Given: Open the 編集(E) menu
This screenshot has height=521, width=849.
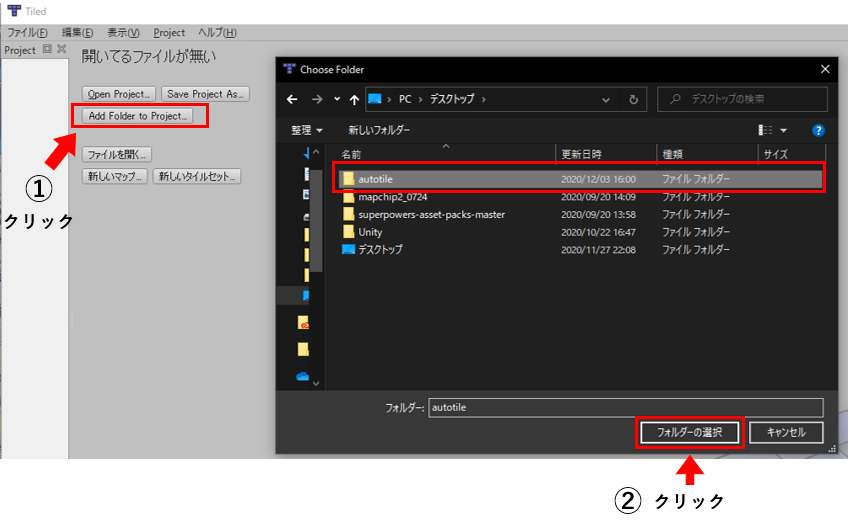Looking at the screenshot, I should tap(77, 32).
